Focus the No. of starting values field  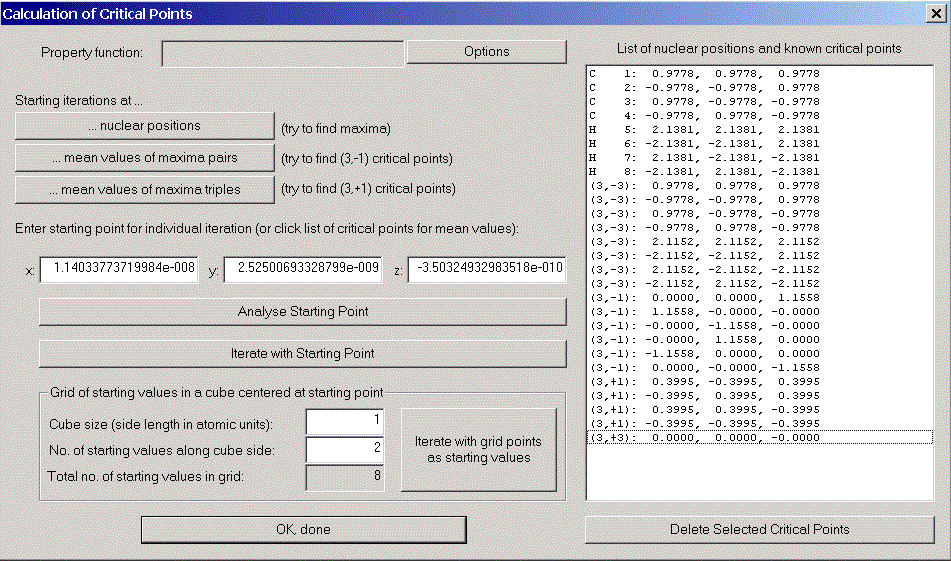tap(344, 450)
